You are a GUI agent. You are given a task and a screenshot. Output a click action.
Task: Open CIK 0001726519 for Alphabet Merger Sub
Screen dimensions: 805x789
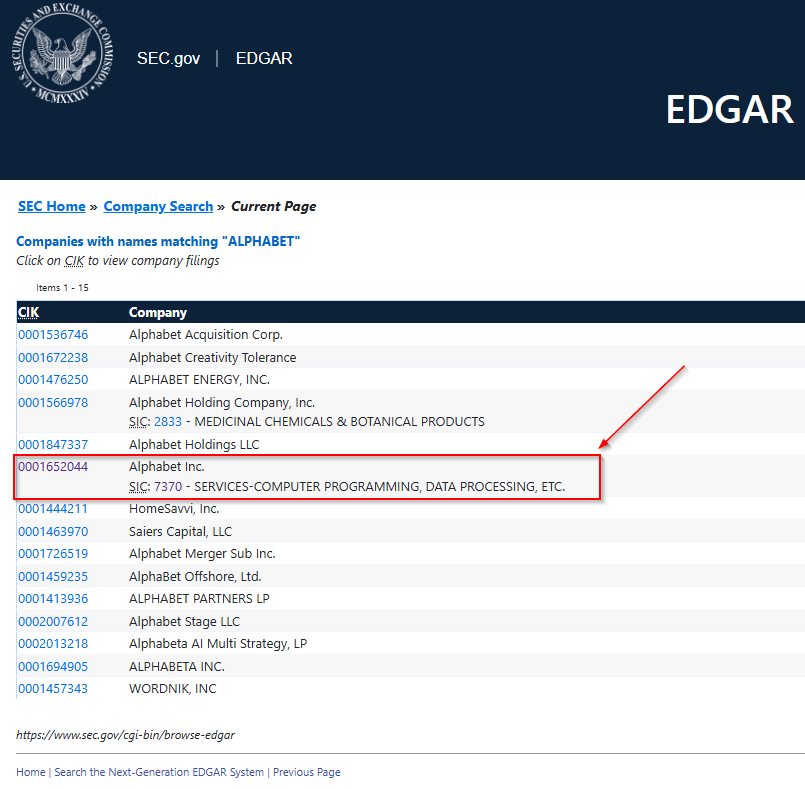(x=53, y=554)
